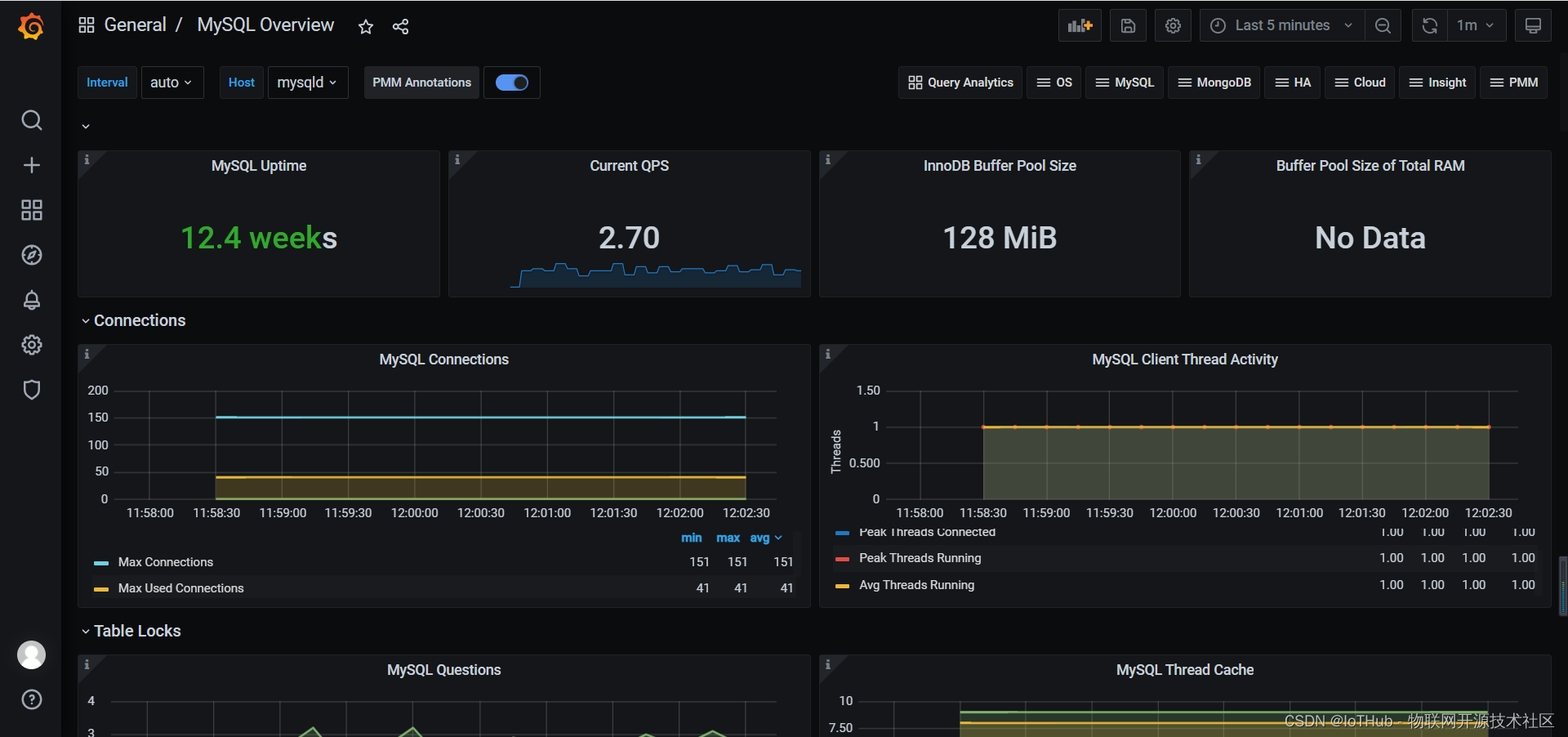Open Configuration gear in sidebar
This screenshot has width=1568, height=737.
31,345
